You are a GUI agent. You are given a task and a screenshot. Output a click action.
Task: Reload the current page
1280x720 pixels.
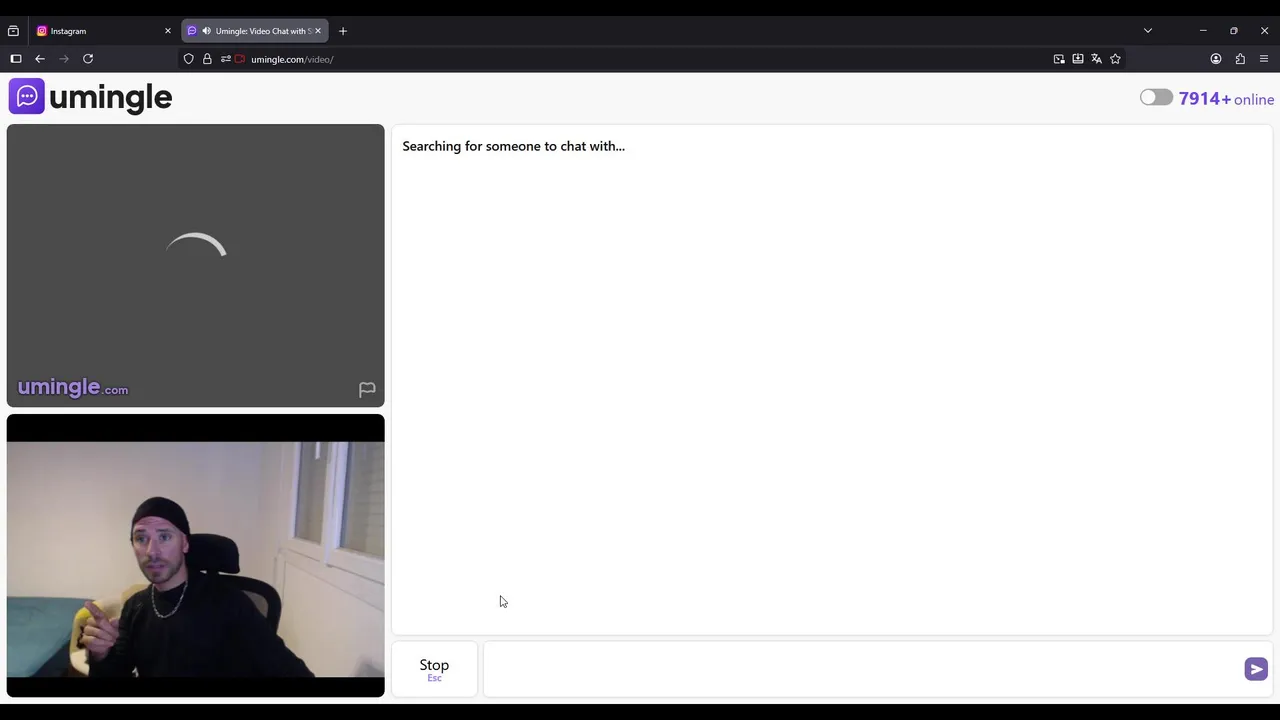point(88,59)
